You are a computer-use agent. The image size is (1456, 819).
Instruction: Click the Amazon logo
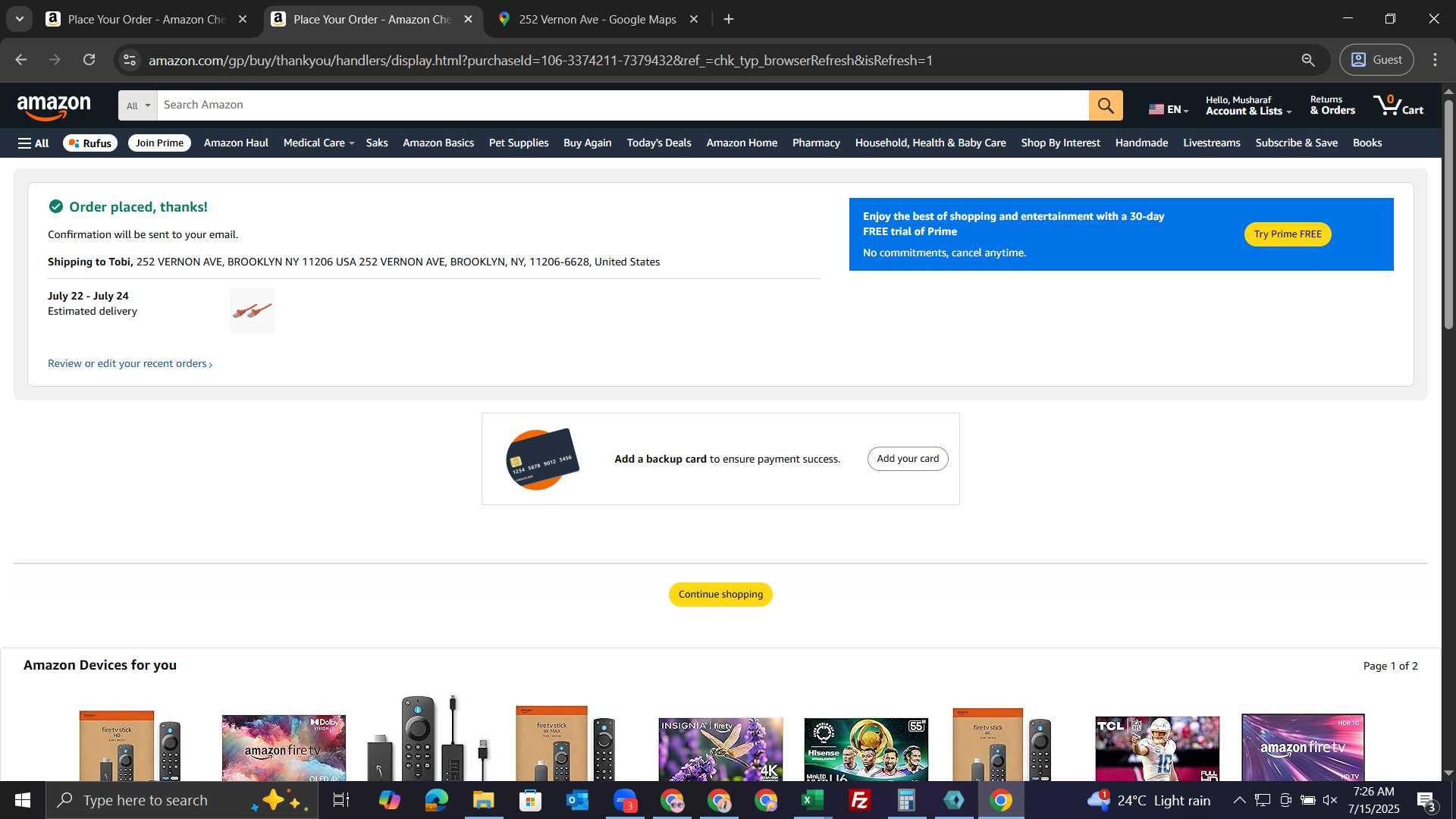[x=54, y=107]
